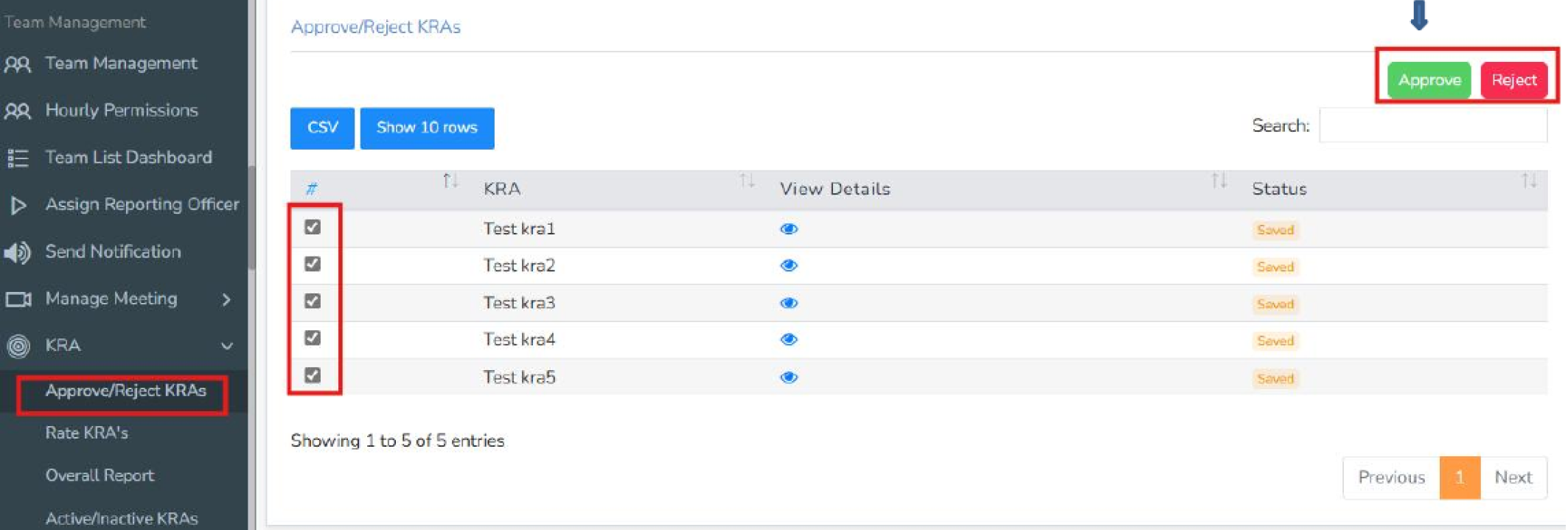Open Overall Report submenu item

(x=100, y=475)
